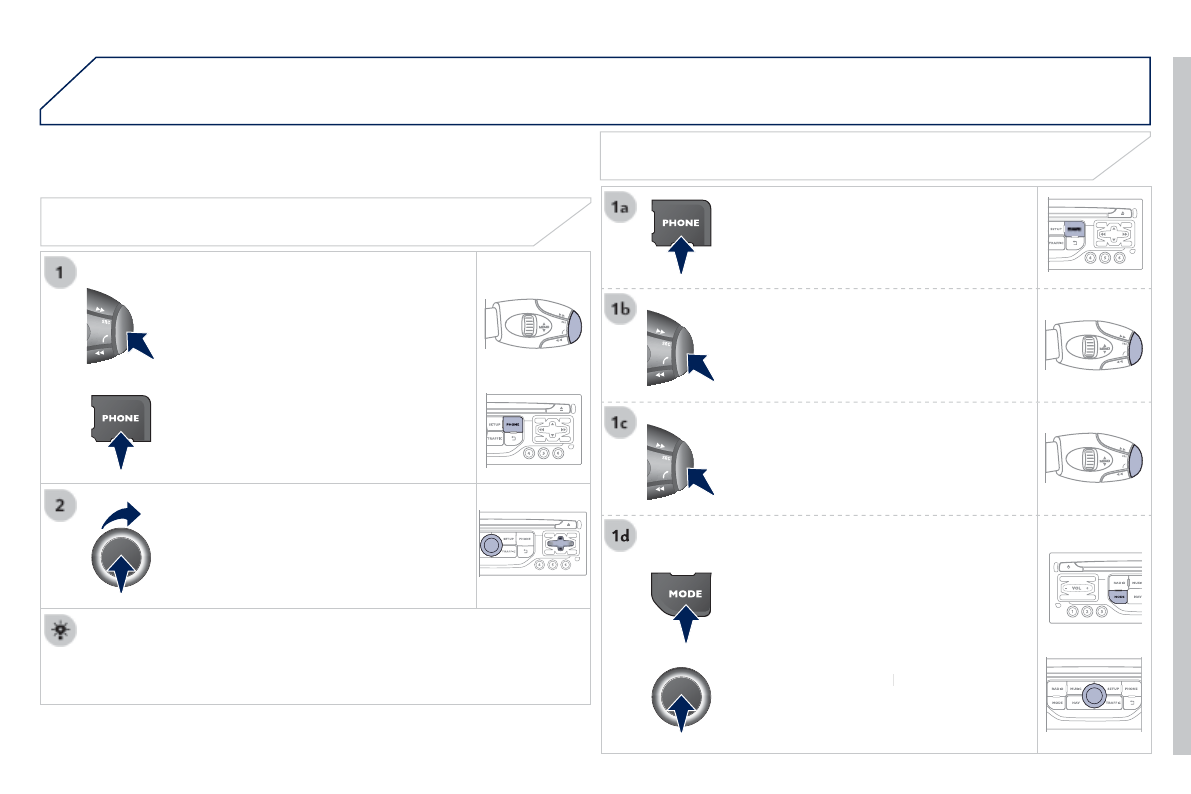Screen dimensions: 1191x794
Task: Click the steering stalk end in step 1
Action: pyautogui.click(x=111, y=326)
